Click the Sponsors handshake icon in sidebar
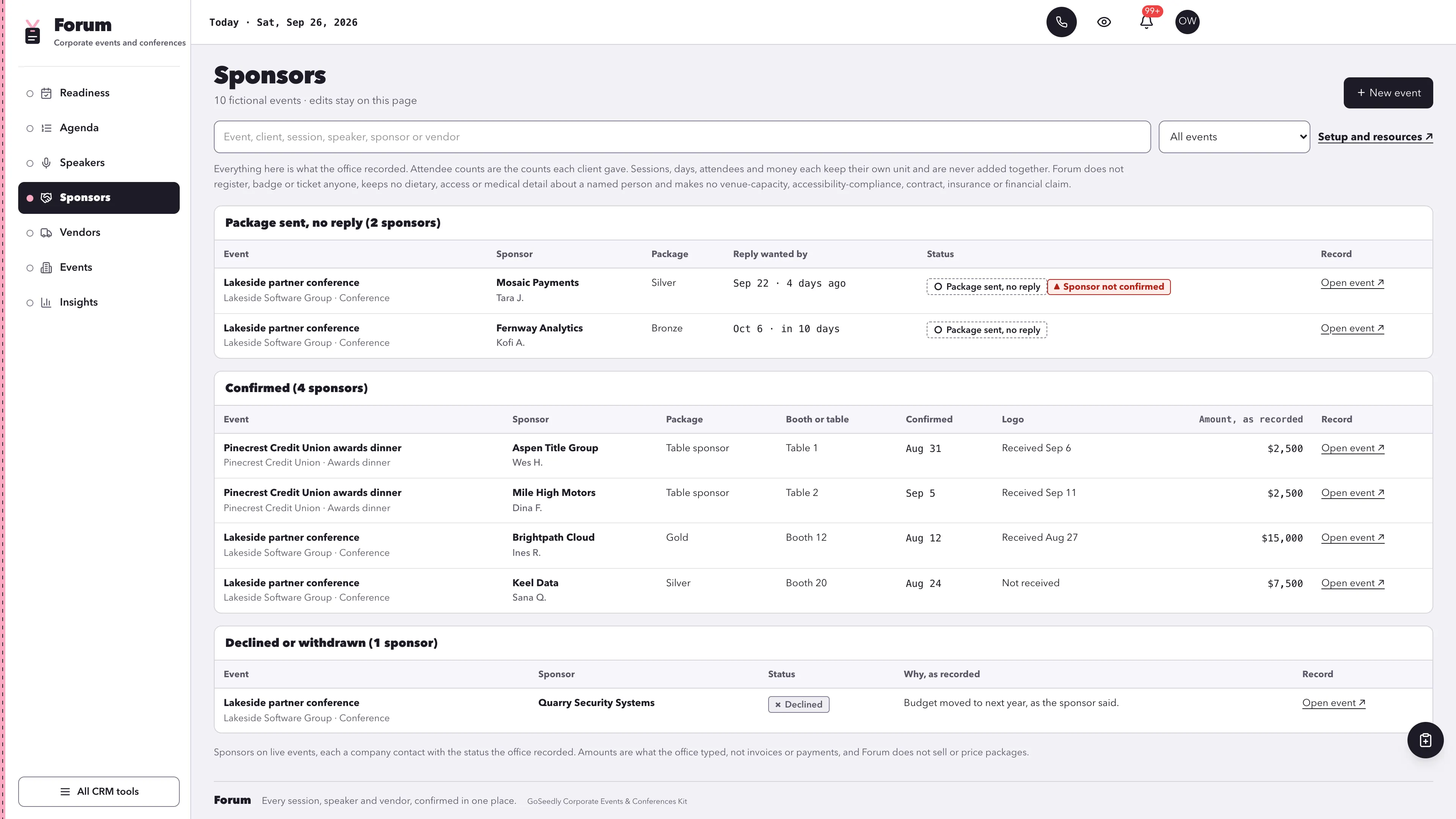Screen dimensions: 1456x819 tap(46, 198)
